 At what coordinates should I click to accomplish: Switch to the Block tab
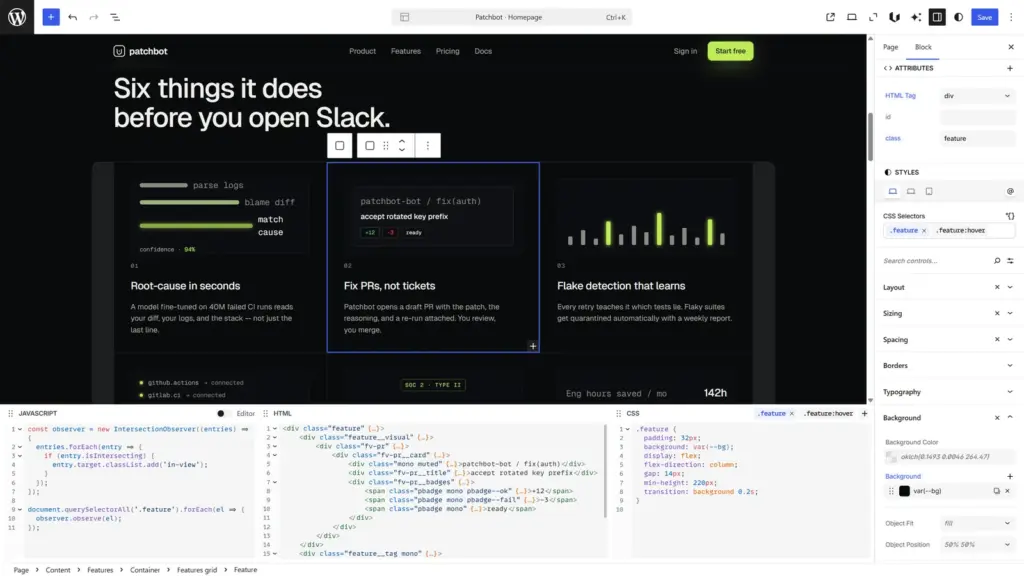click(x=923, y=47)
